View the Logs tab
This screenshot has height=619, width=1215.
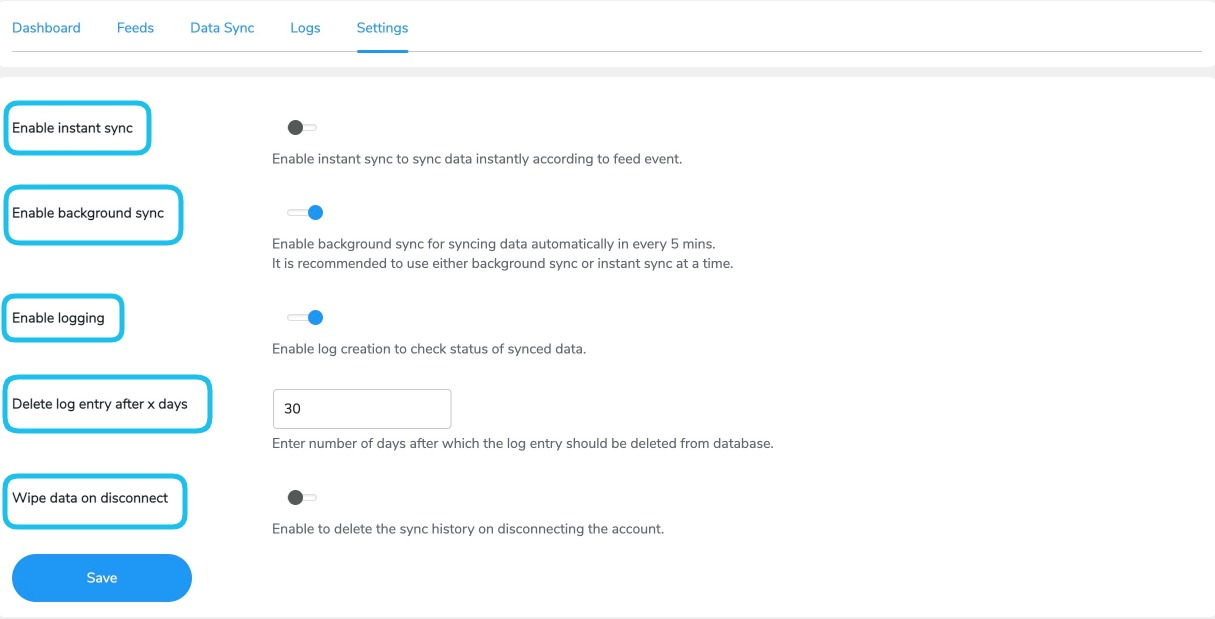[305, 27]
